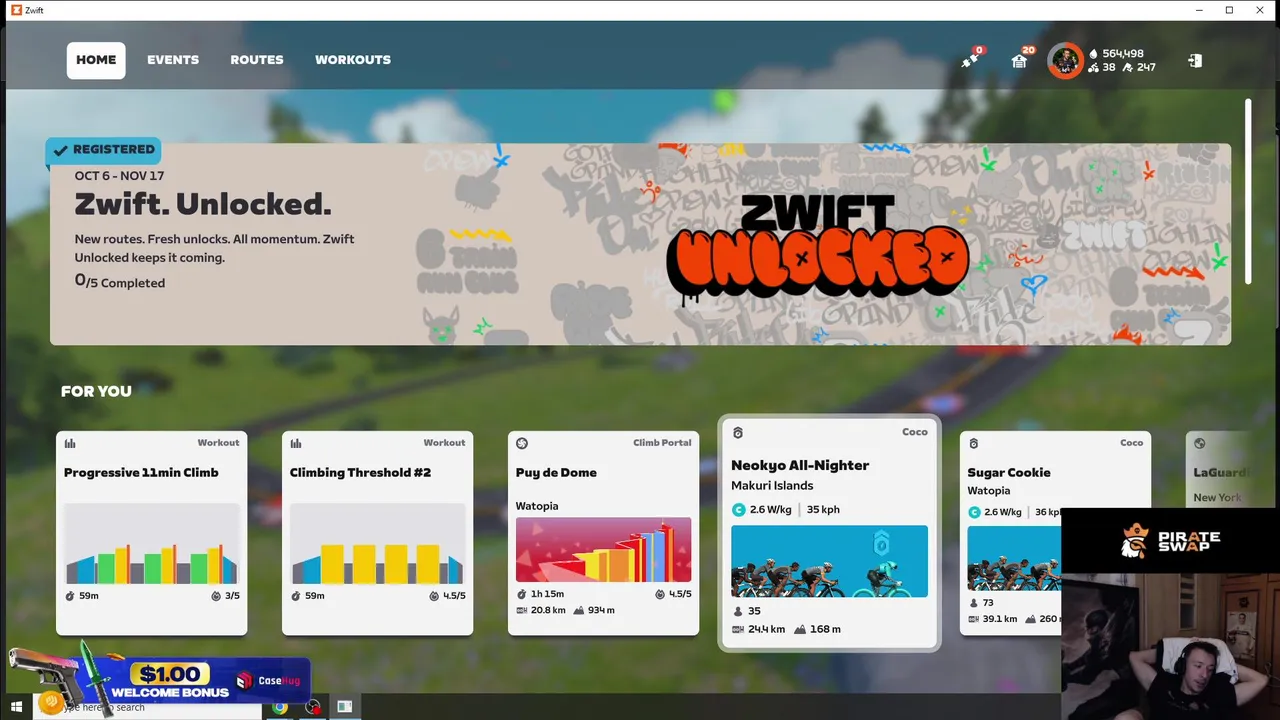Click the stopwatch icon on Puy de Dome
This screenshot has width=1280, height=720.
click(x=522, y=595)
